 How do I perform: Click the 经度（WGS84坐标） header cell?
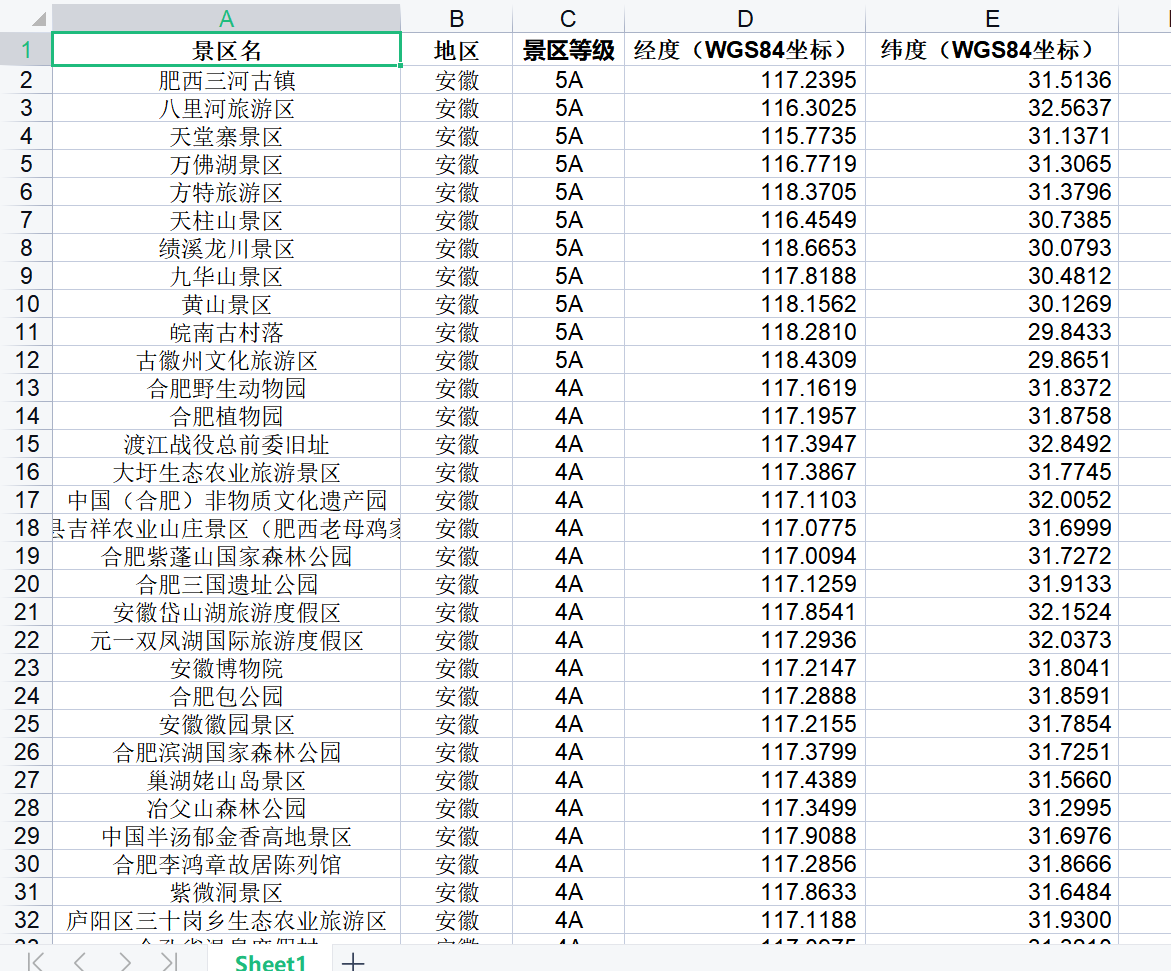coord(745,50)
